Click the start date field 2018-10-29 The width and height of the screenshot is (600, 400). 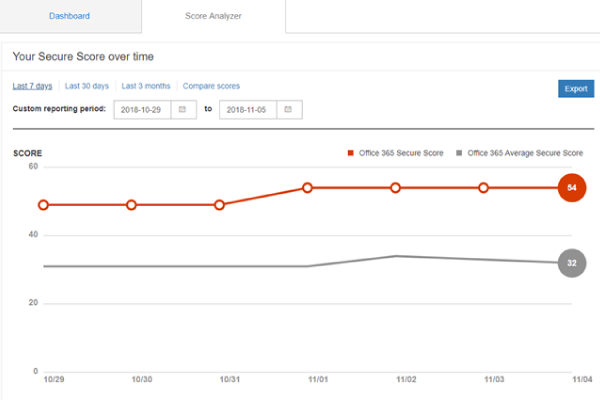(x=143, y=108)
